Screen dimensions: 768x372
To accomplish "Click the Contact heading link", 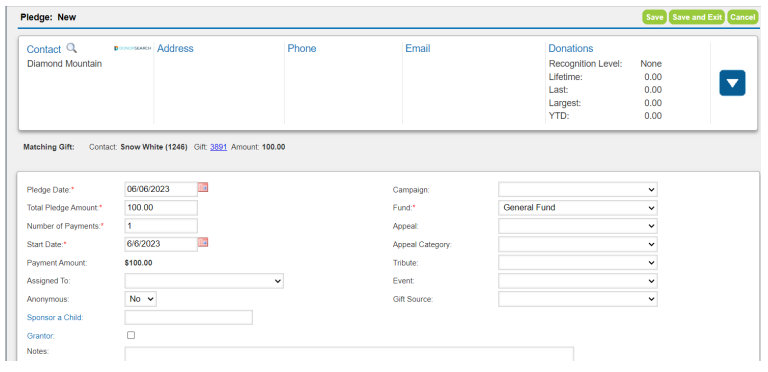I will coord(44,49).
